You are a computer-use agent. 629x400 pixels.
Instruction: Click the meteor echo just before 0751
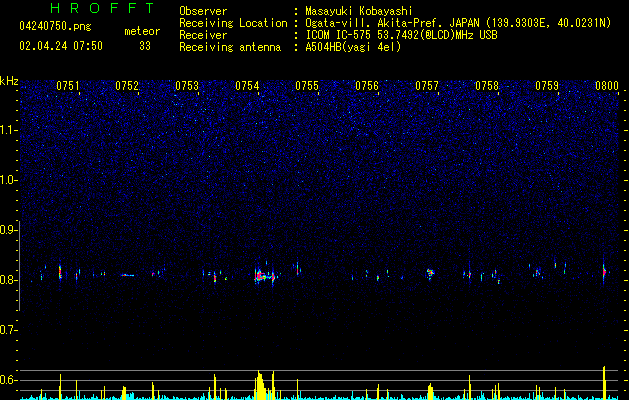[x=60, y=272]
